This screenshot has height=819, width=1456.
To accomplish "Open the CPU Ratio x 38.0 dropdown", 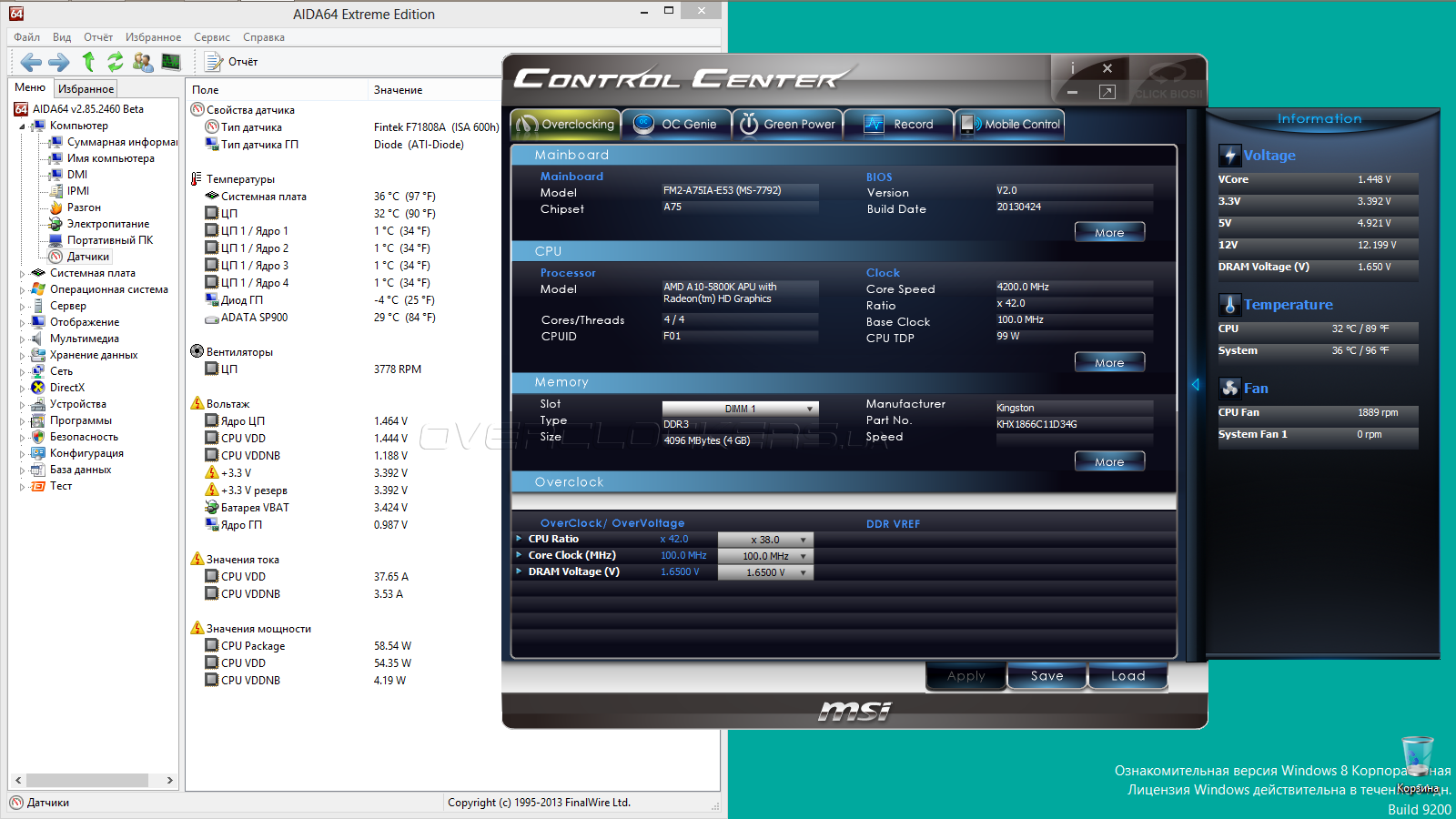I will (x=764, y=540).
